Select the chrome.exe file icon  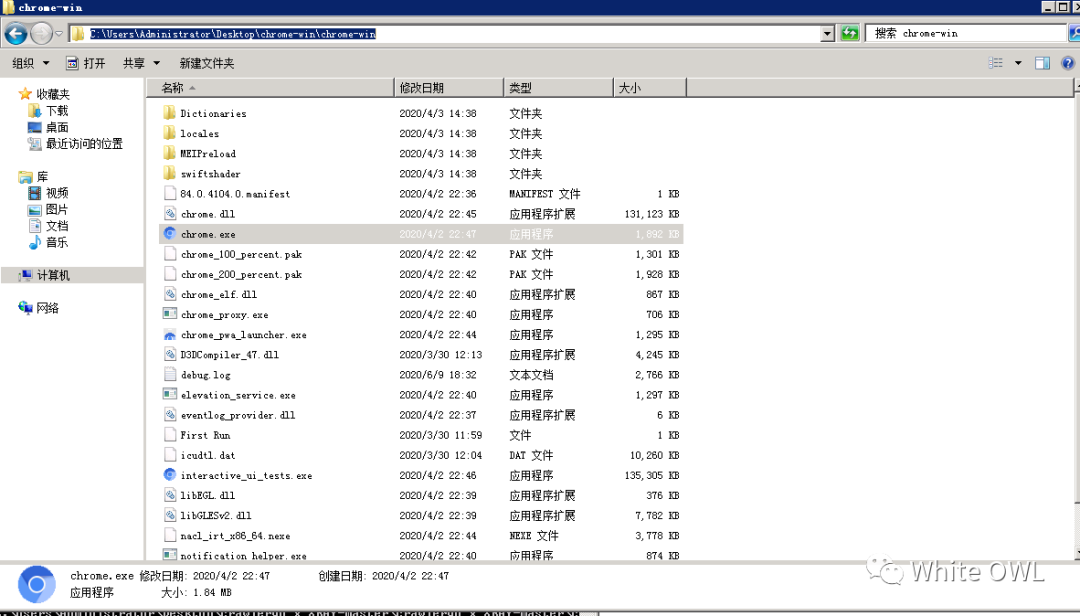tap(170, 234)
